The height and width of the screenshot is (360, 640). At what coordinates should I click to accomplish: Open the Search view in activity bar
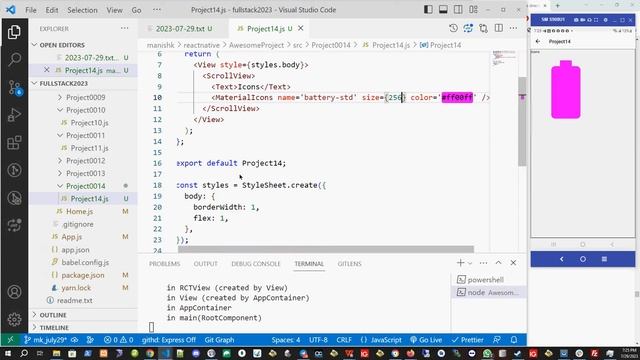pos(14,60)
